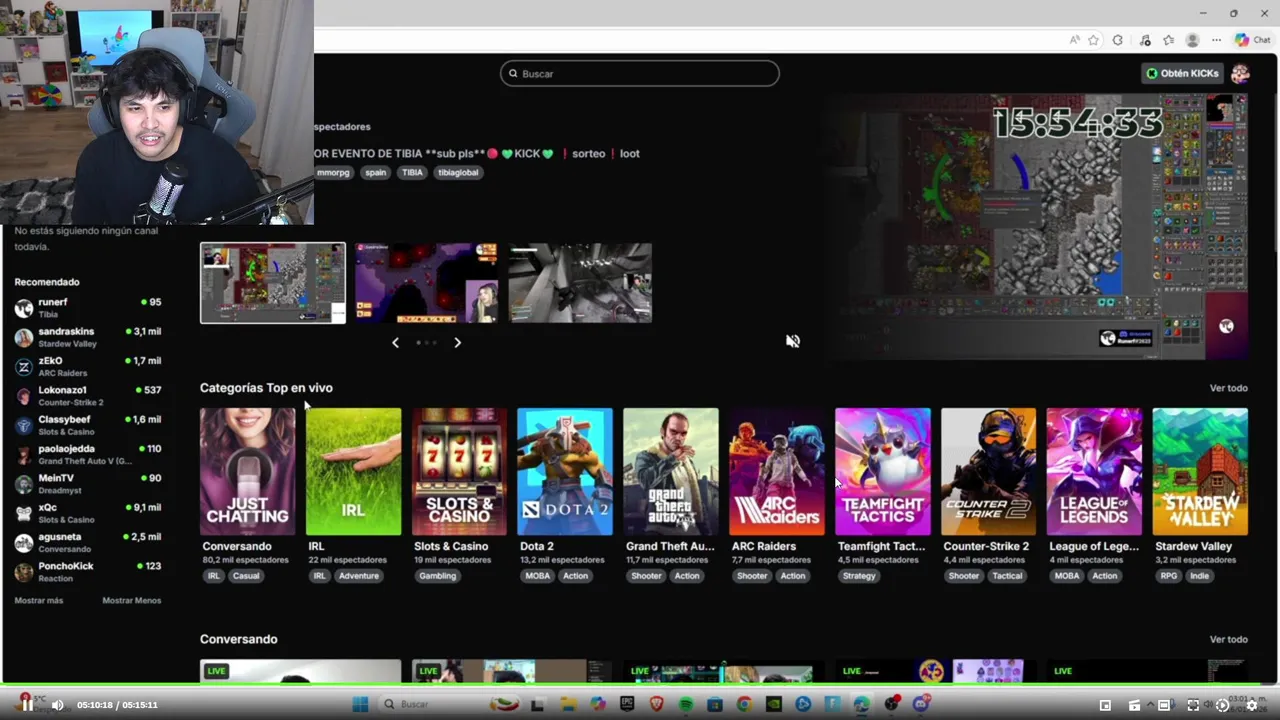Show previous featured stream carousel arrow
Image resolution: width=1280 pixels, height=720 pixels.
395,342
